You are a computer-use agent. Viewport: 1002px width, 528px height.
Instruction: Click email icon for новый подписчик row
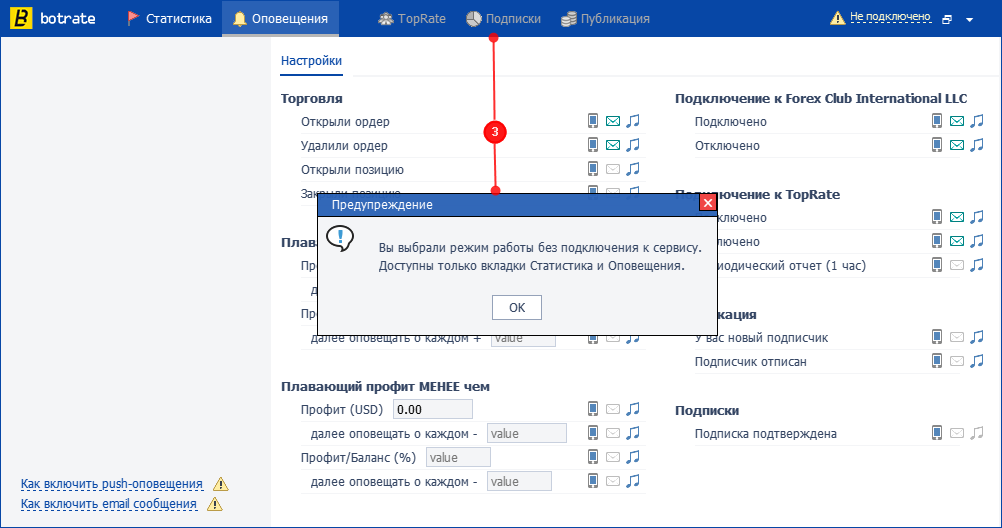[957, 337]
